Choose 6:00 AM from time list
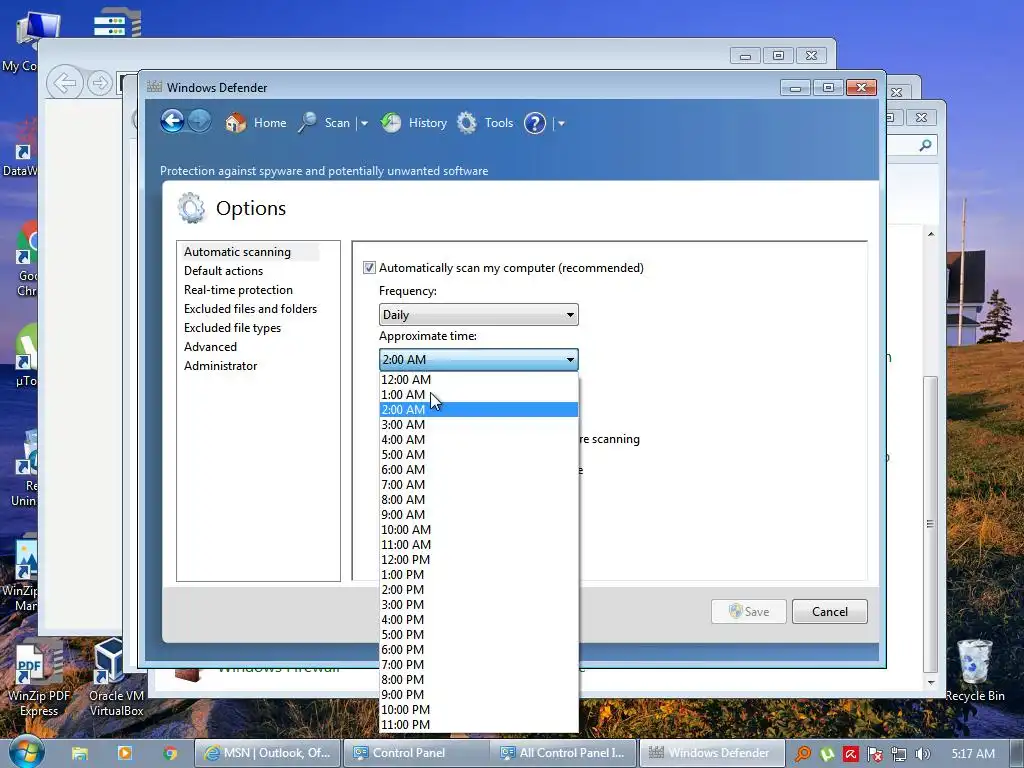The height and width of the screenshot is (768, 1024). pyautogui.click(x=479, y=470)
